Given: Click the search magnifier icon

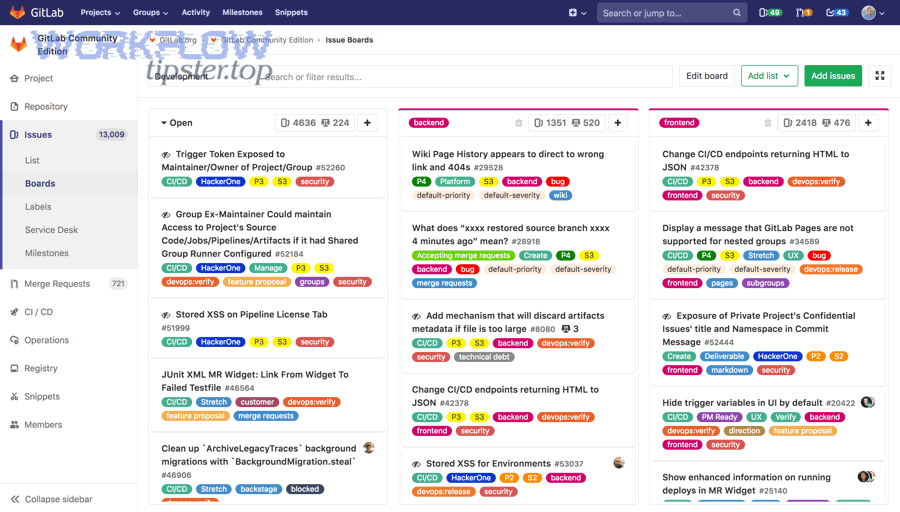Looking at the screenshot, I should [x=736, y=13].
